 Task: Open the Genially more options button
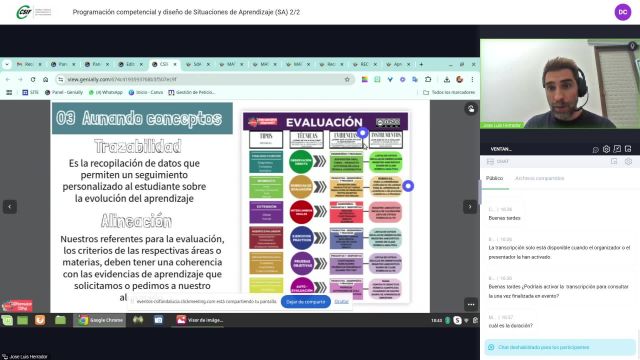tap(471, 304)
